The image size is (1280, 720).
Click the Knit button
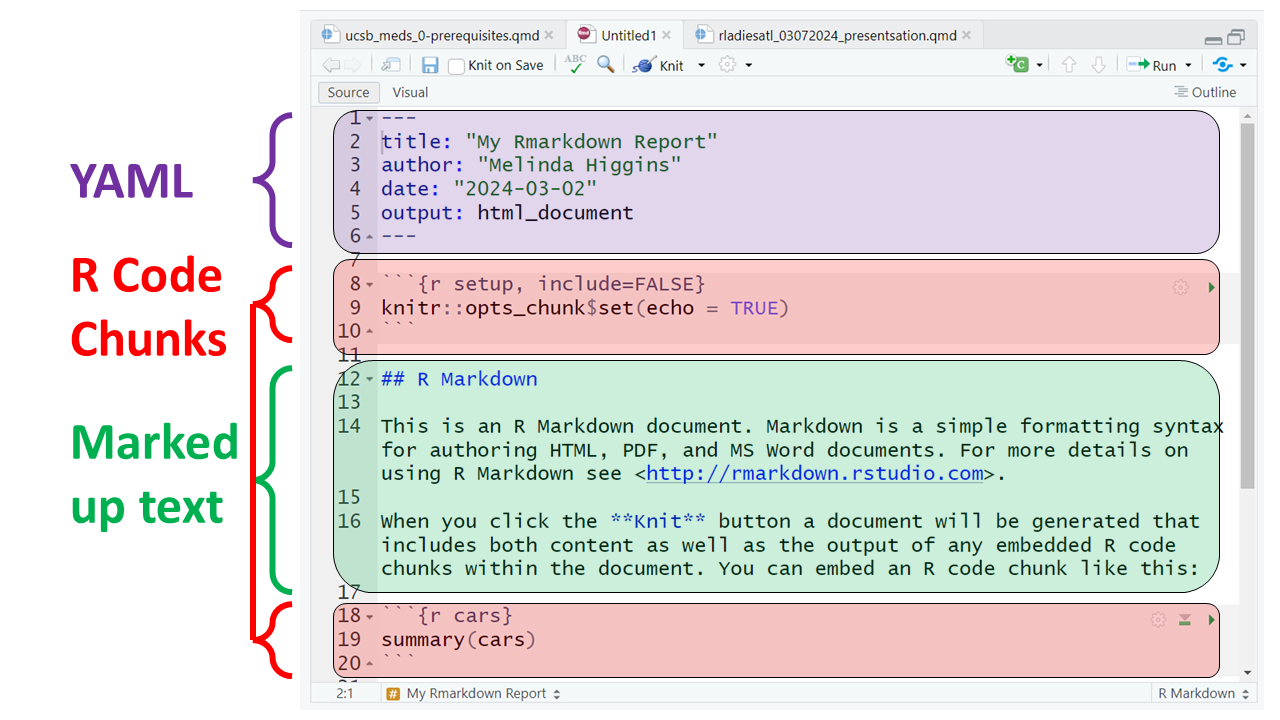(x=660, y=65)
